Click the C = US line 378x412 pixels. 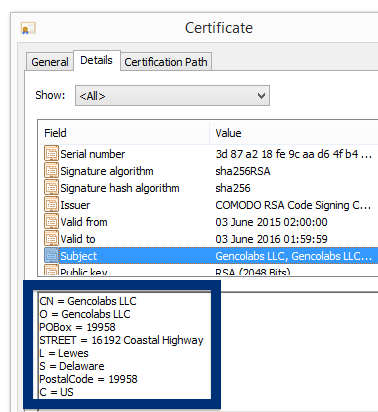point(56,392)
